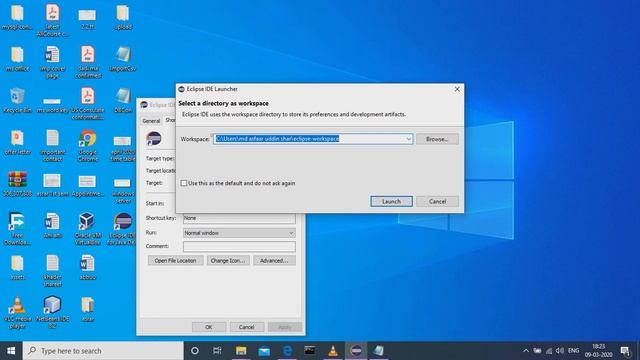This screenshot has width=640, height=360.
Task: Select the Eclipse IDE desktop shortcut
Action: pos(122,229)
